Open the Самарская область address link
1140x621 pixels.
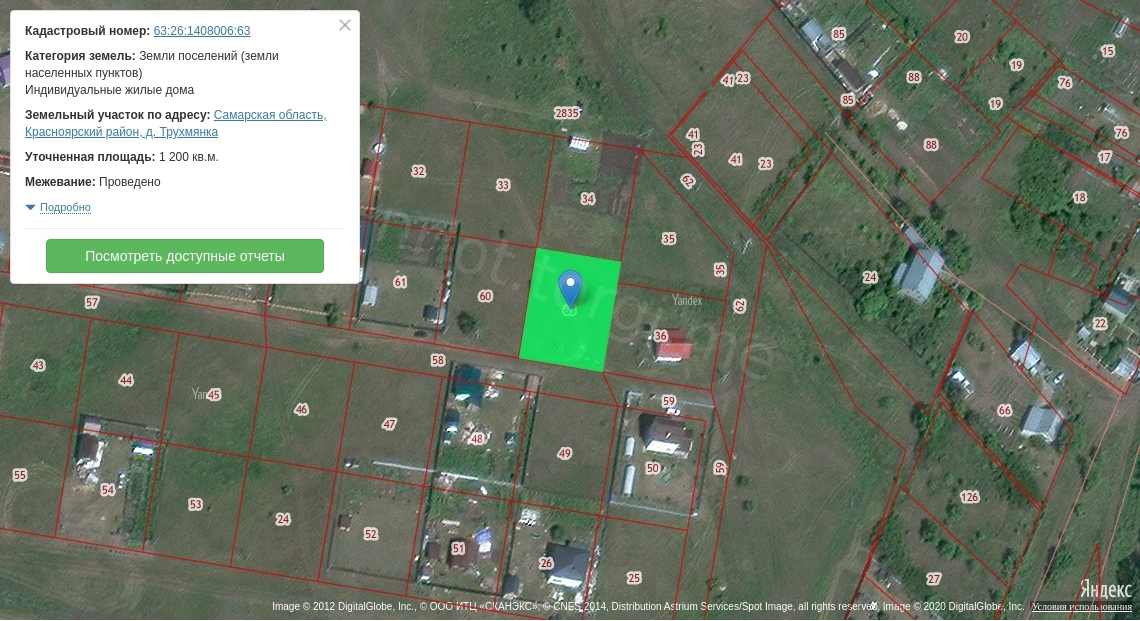pyautogui.click(x=269, y=115)
